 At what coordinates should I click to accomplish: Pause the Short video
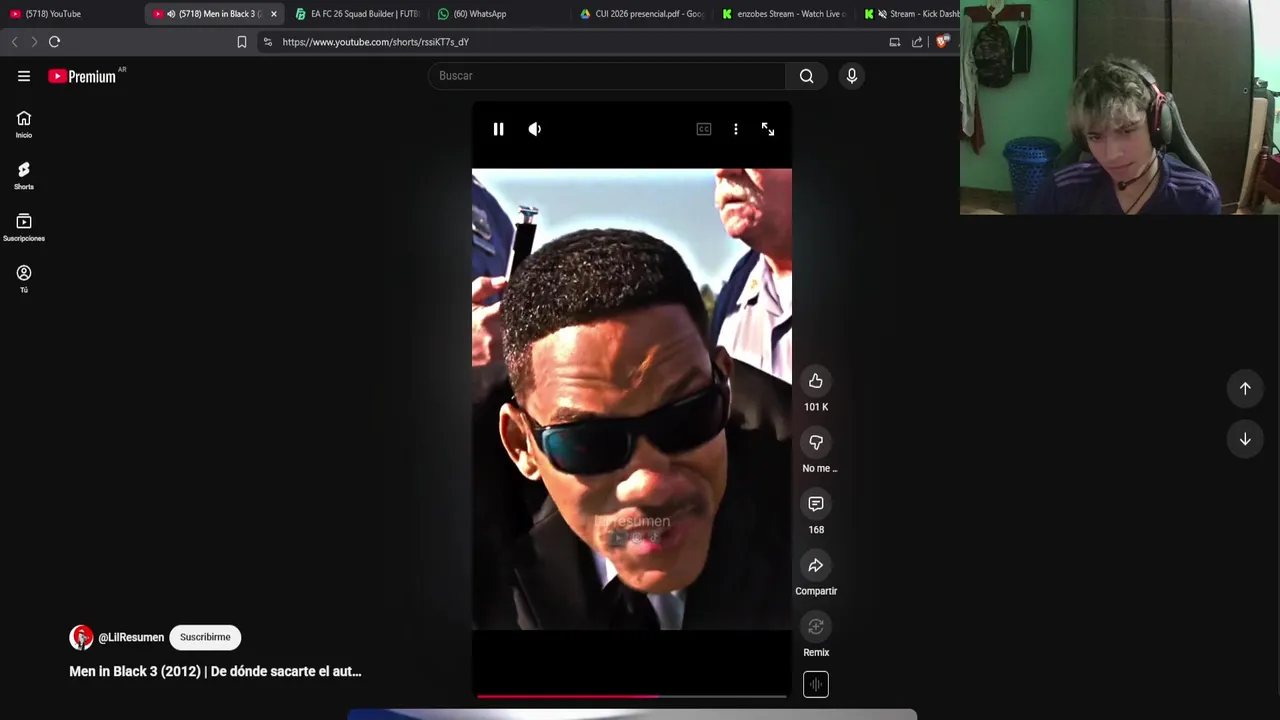499,129
